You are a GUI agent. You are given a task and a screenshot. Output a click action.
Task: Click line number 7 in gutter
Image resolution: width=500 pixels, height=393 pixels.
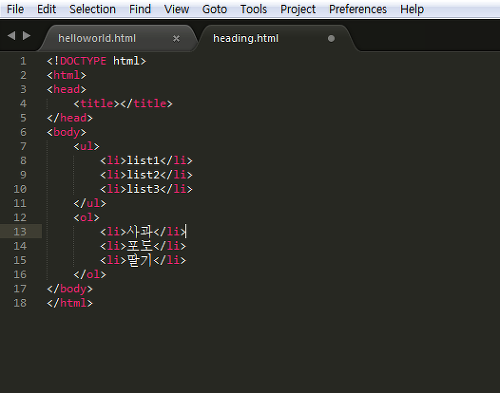(23, 146)
